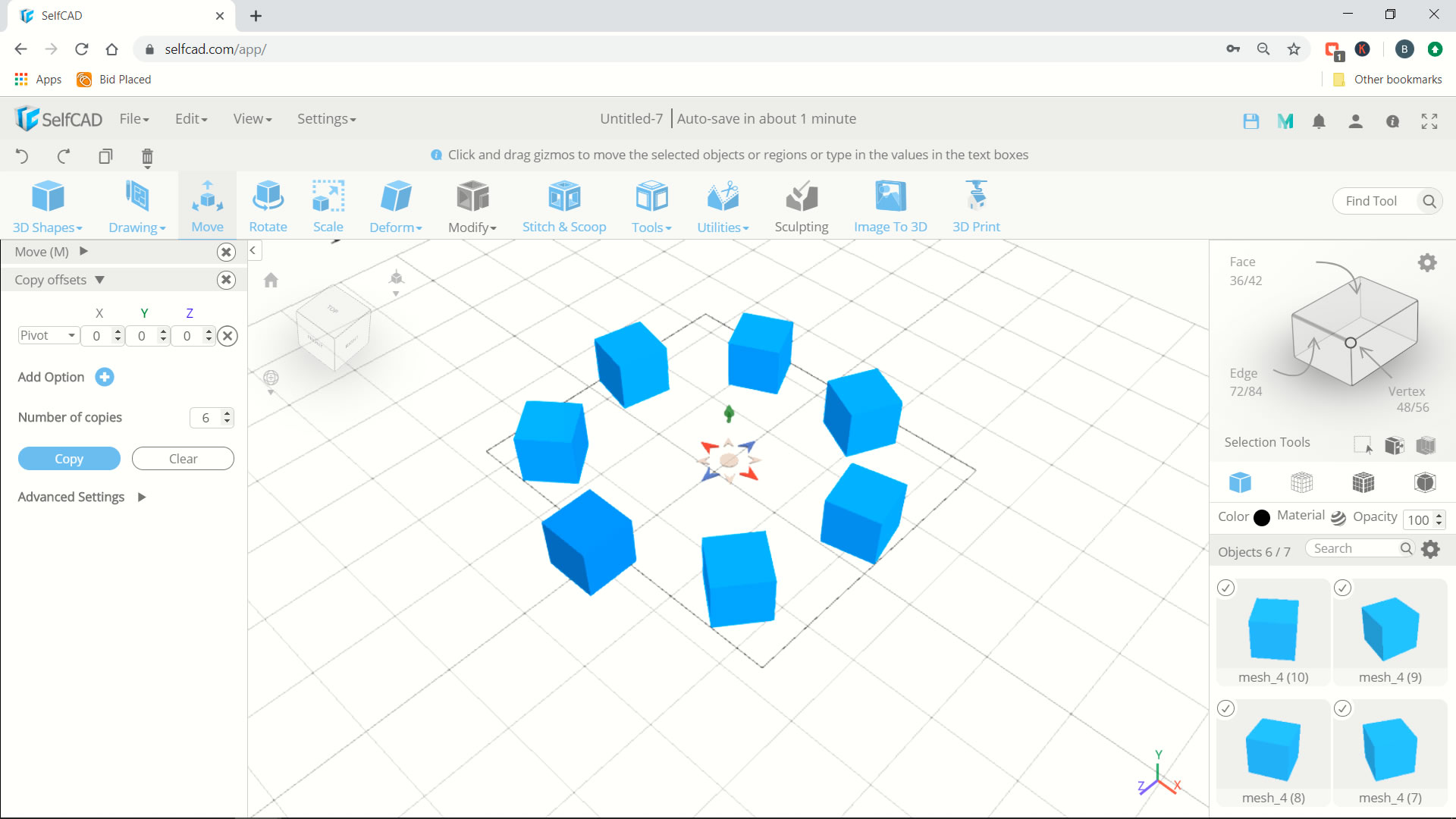This screenshot has width=1456, height=819.
Task: Open the info help icon
Action: coord(1393,121)
